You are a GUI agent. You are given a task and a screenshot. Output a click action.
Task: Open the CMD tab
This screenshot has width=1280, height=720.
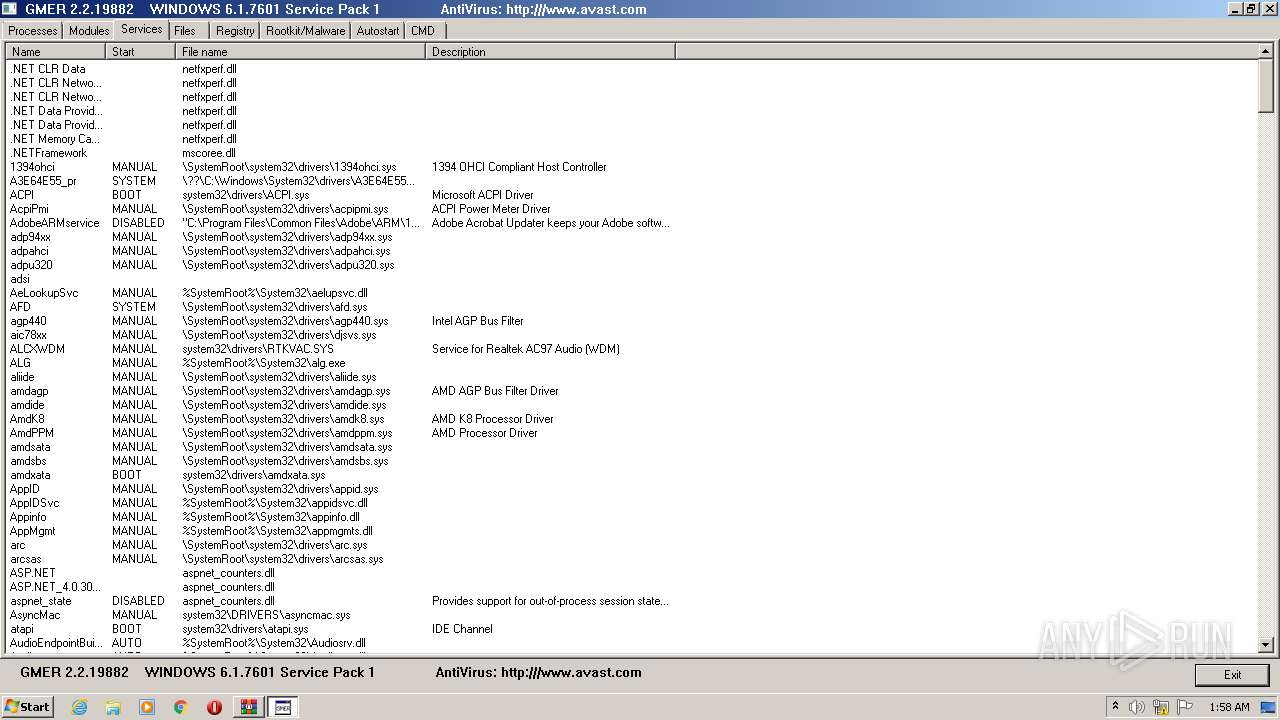coord(423,31)
